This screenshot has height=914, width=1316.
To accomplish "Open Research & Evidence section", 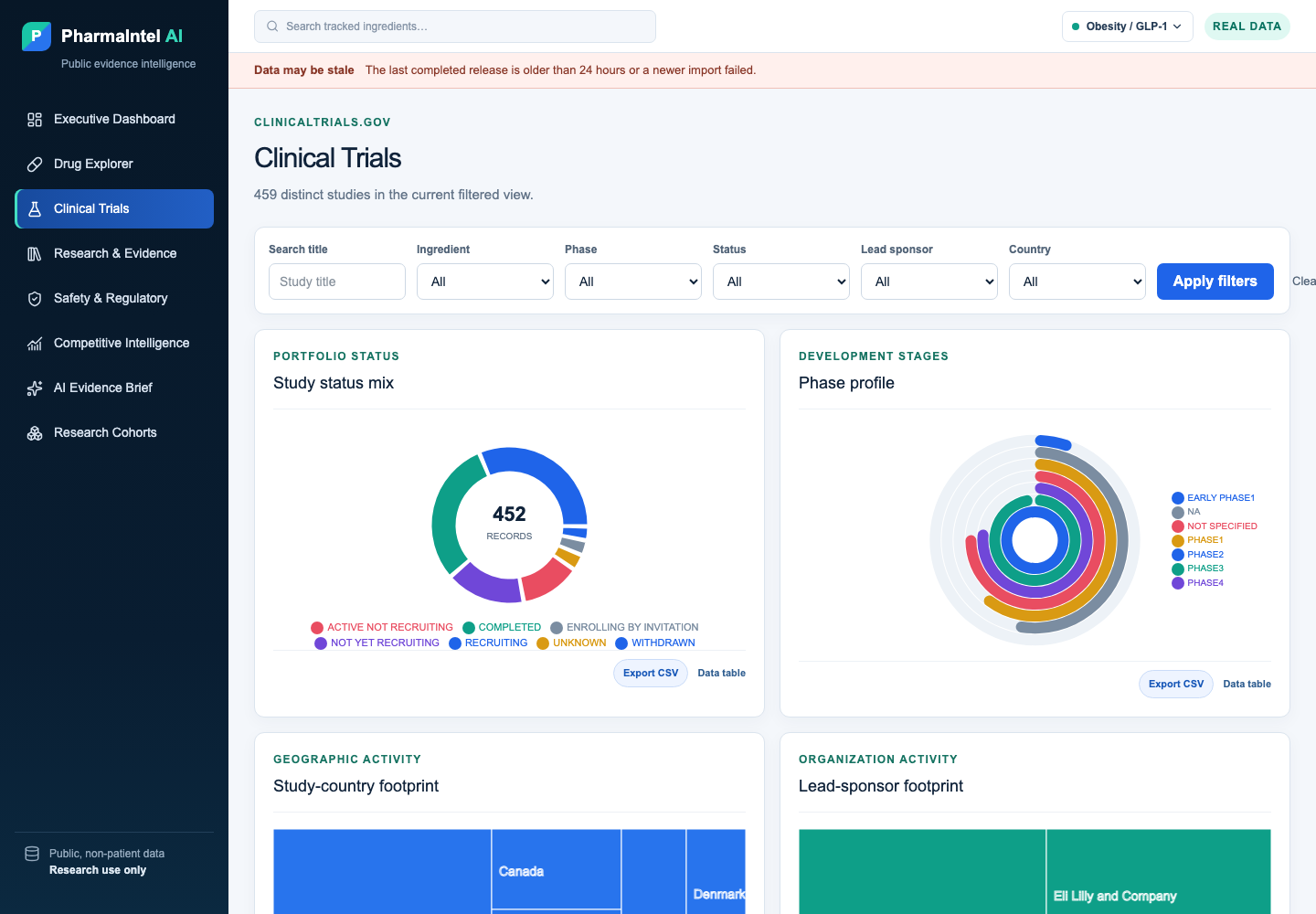I will (114, 253).
